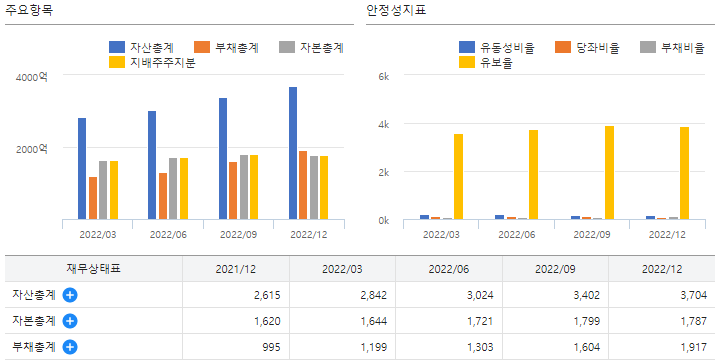Screen dimensions: 715x363
Task: Click the 2022/09 axis label in 안정성지표 chart
Action: point(592,235)
